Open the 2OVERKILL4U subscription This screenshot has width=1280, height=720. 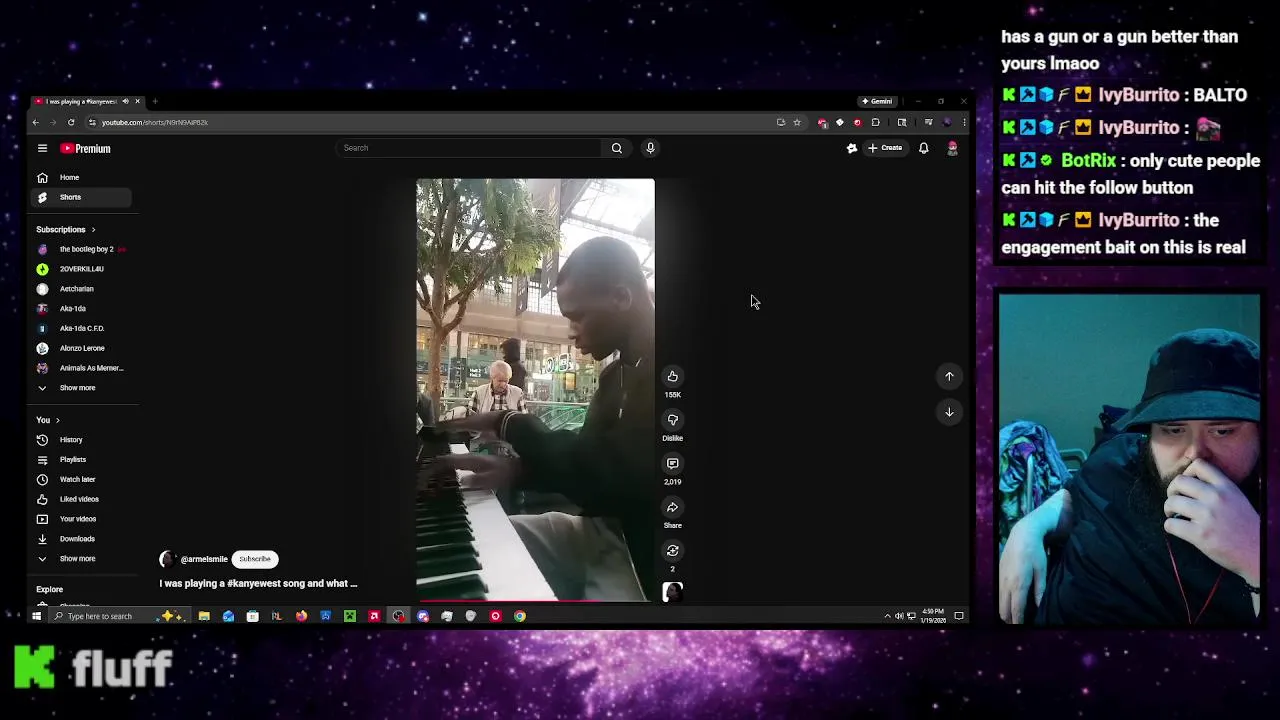coord(82,269)
